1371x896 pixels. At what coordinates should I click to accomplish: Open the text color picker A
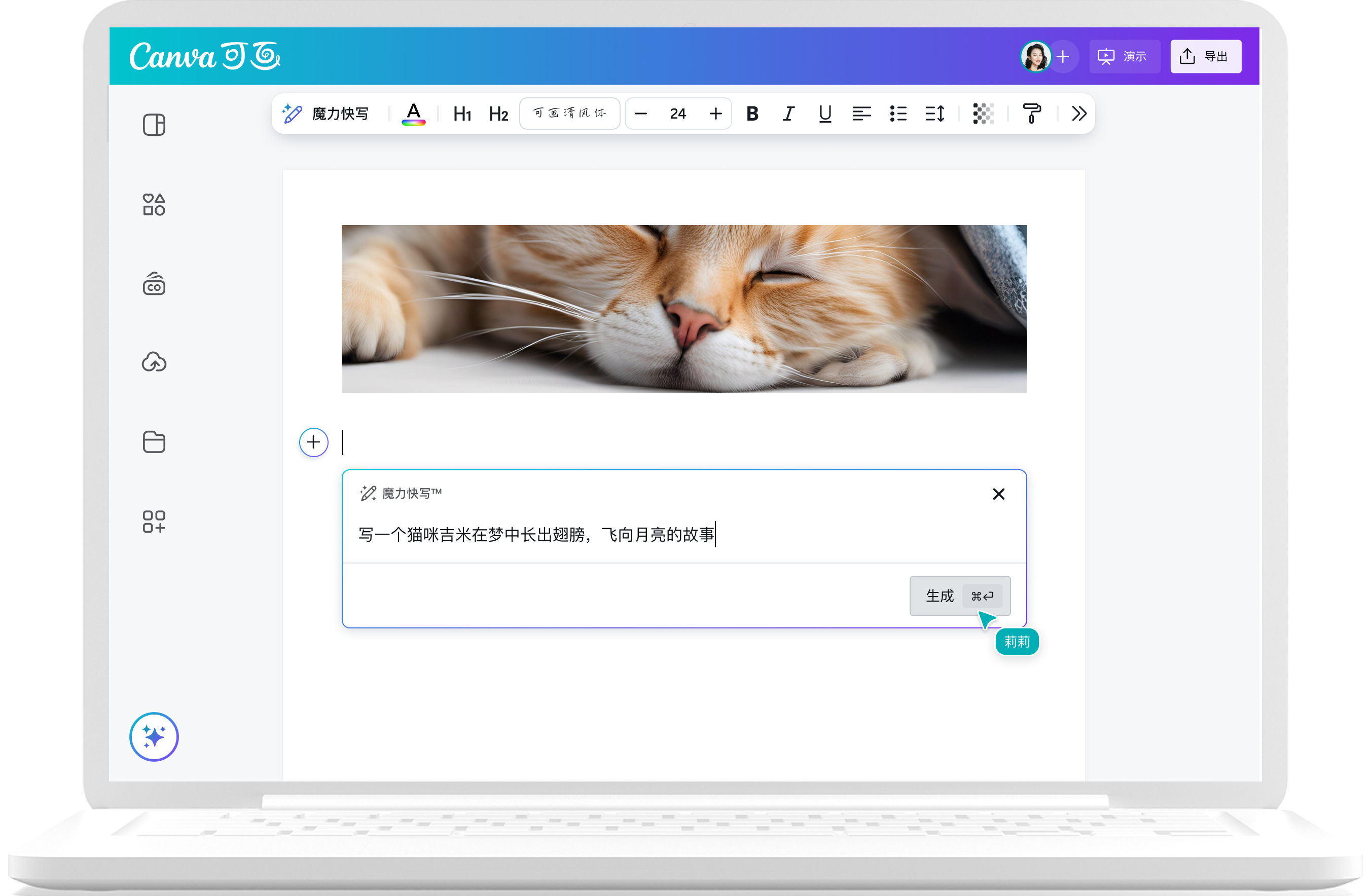[x=413, y=114]
